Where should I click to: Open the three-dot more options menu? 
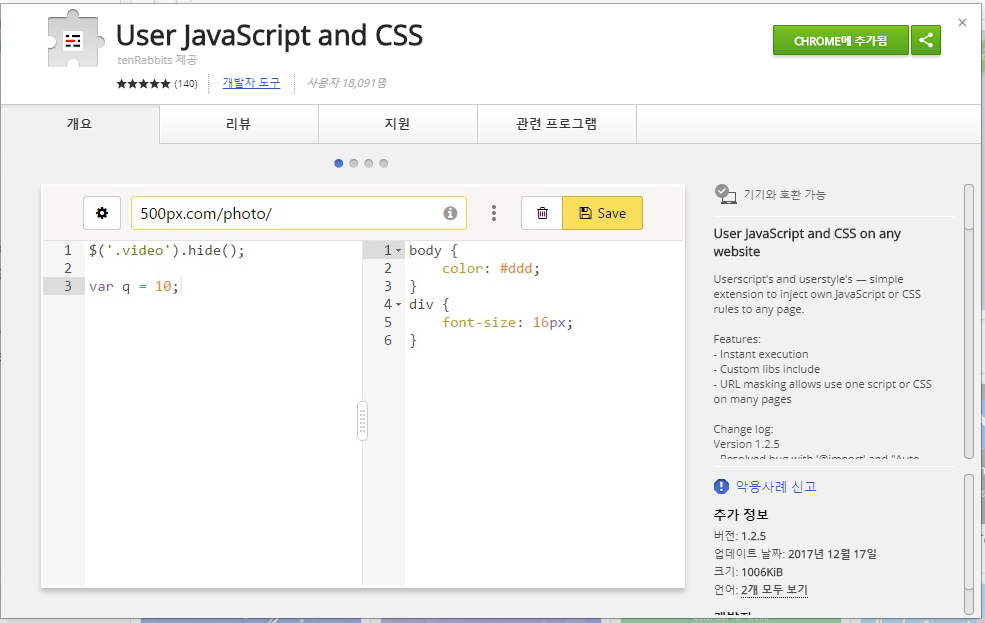pos(494,213)
